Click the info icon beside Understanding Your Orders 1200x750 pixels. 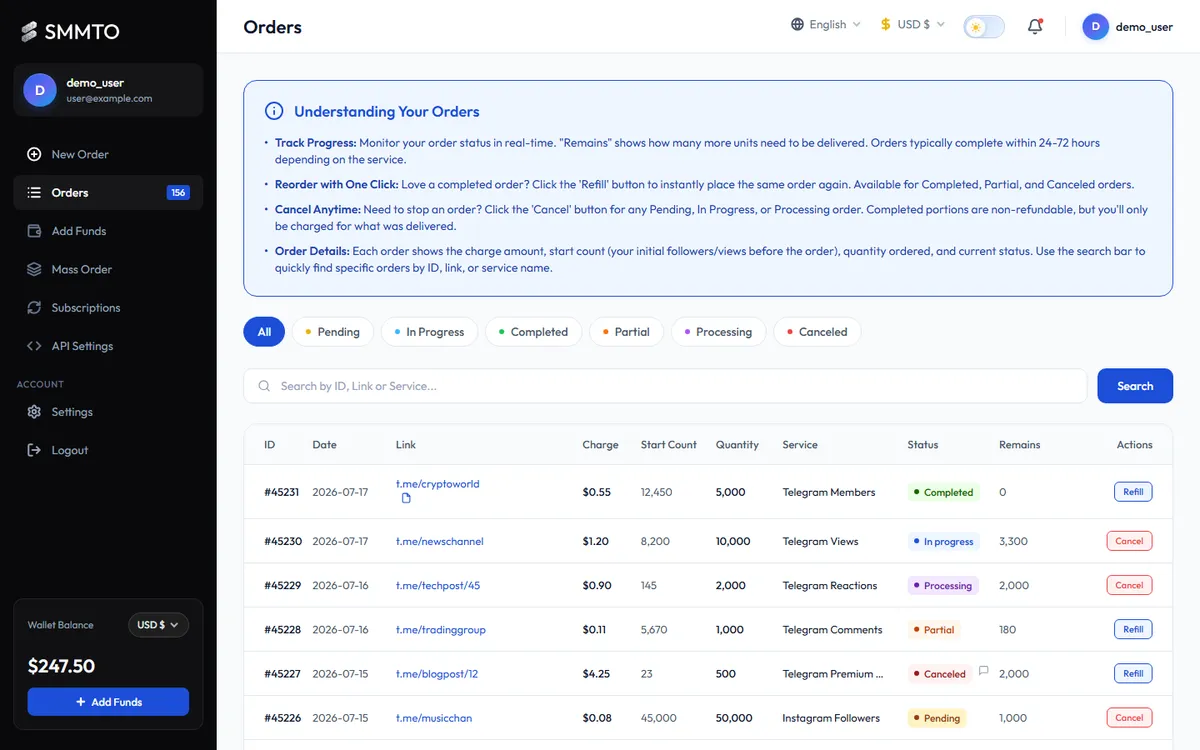point(274,111)
